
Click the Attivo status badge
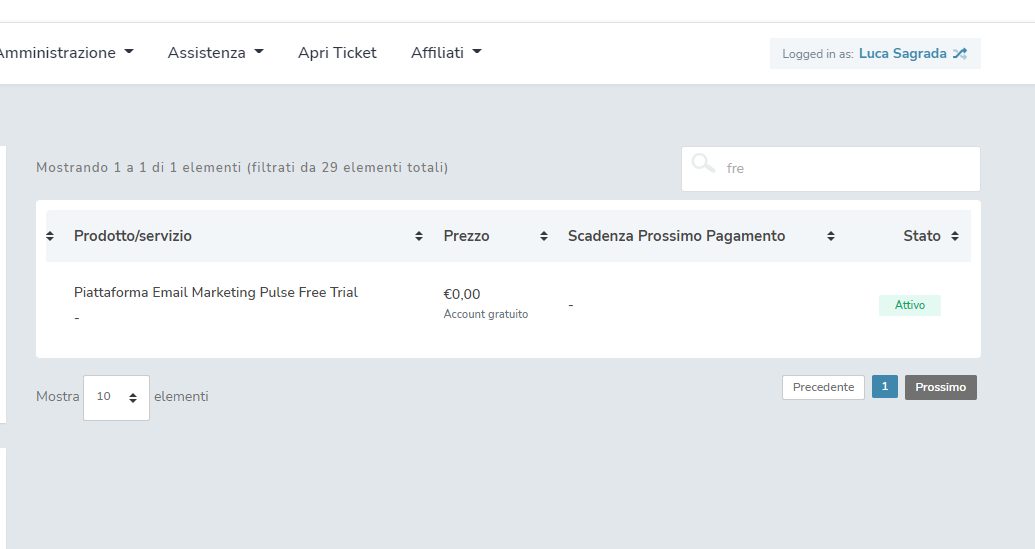910,305
